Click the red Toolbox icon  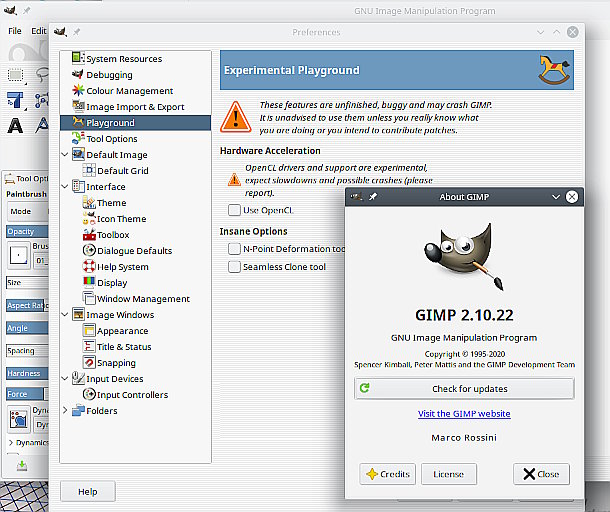[x=89, y=234]
